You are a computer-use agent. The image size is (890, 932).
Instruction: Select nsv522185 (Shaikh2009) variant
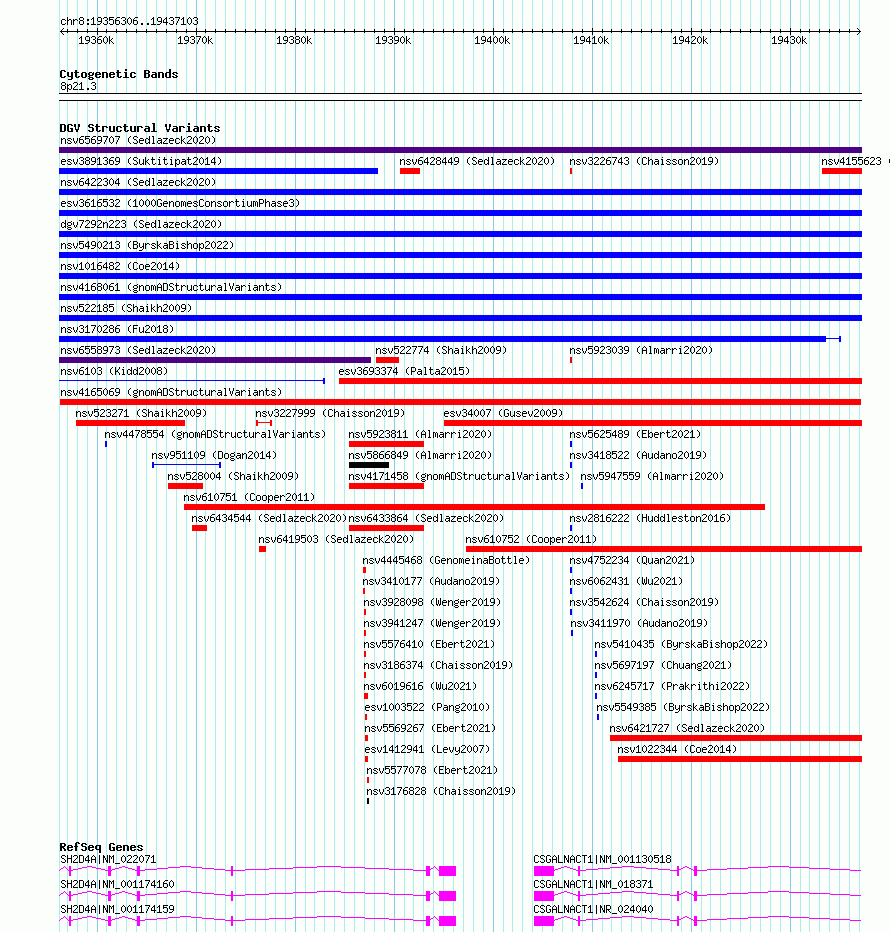click(126, 308)
